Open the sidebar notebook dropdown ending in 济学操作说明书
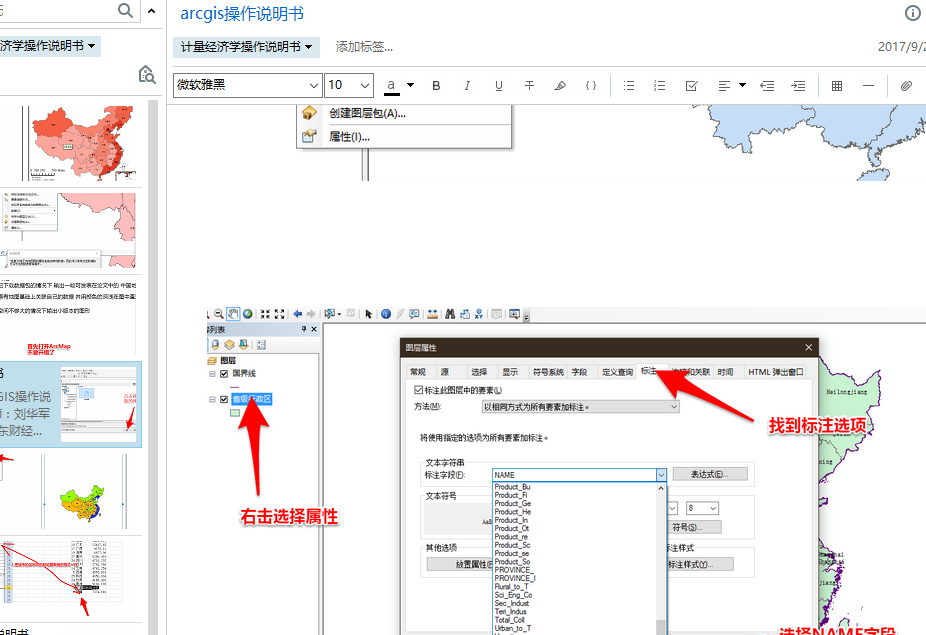The image size is (926, 635). point(49,46)
